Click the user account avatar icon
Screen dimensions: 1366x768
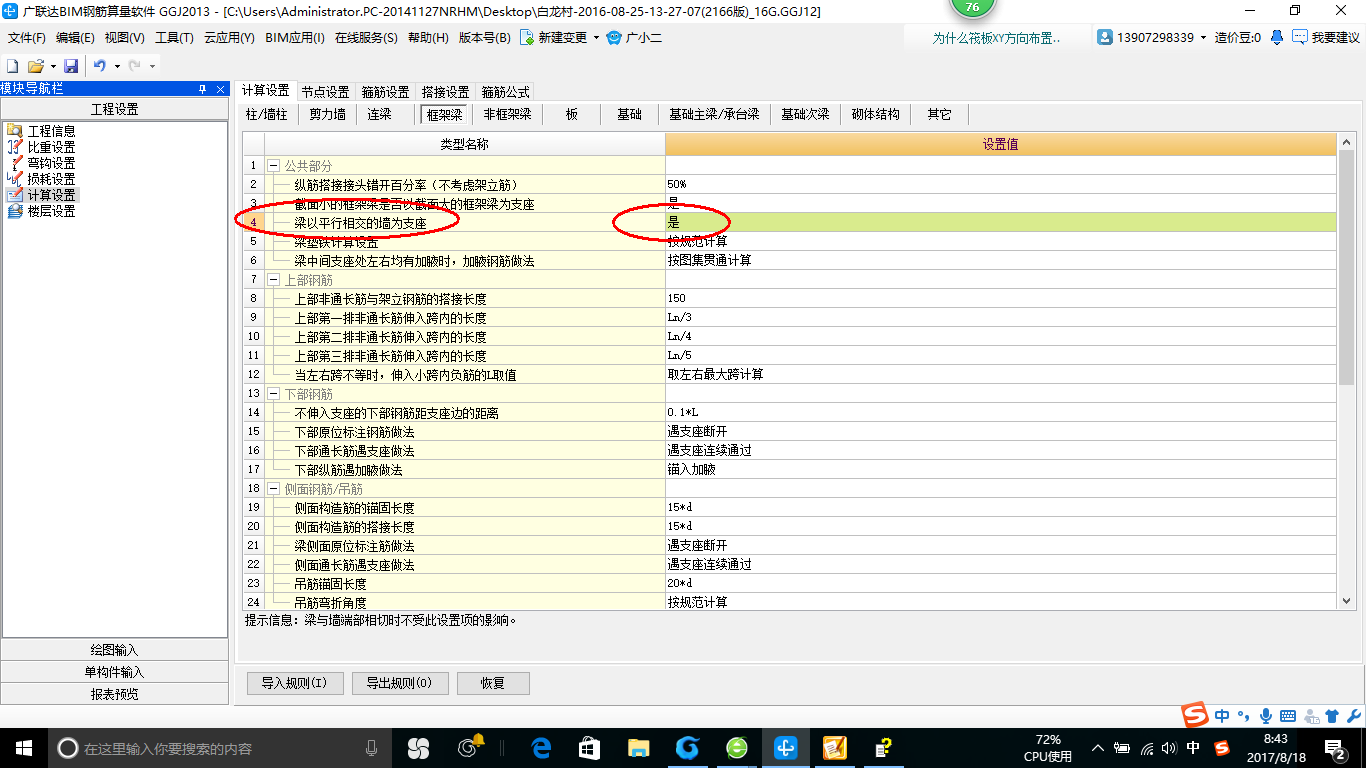click(1105, 37)
